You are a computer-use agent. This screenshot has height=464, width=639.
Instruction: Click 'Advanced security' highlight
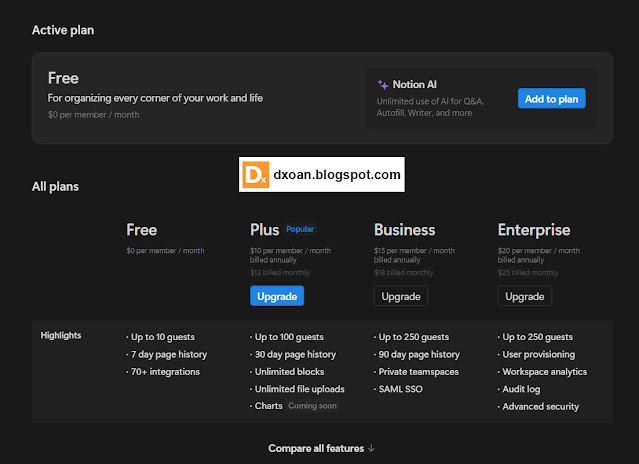click(541, 407)
